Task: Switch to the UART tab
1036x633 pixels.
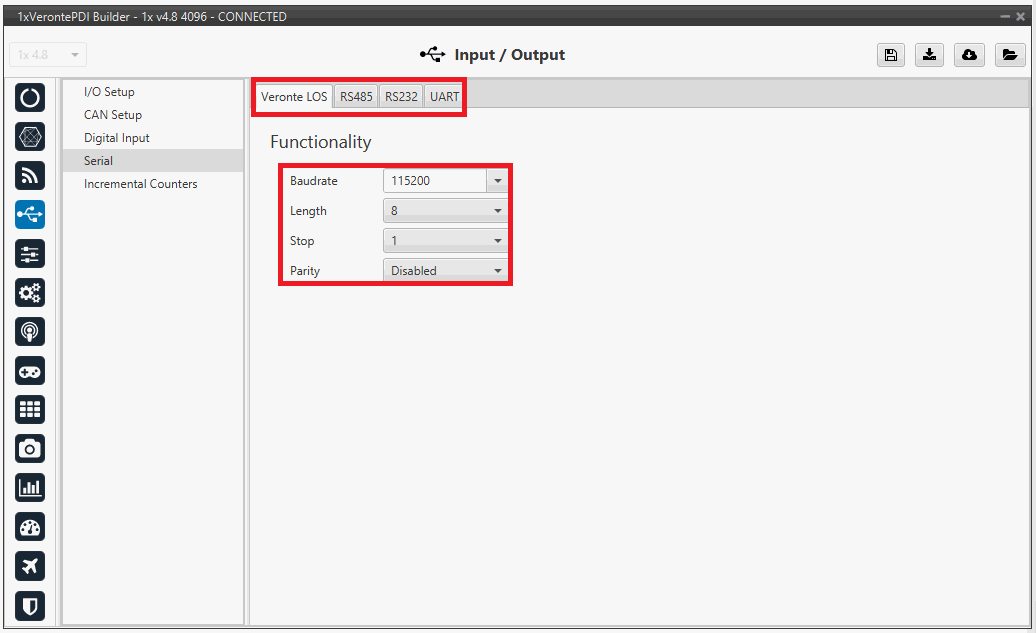Action: (444, 97)
